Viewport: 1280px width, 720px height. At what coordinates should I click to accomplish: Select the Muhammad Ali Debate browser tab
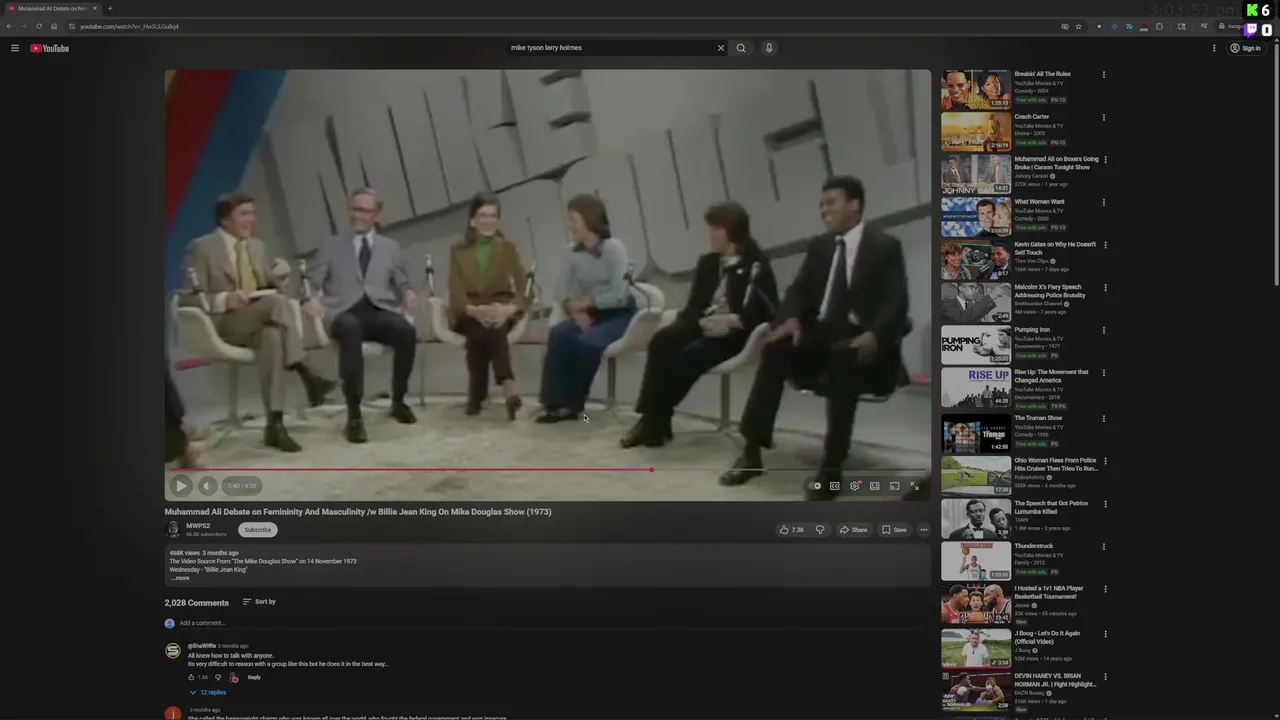52,8
